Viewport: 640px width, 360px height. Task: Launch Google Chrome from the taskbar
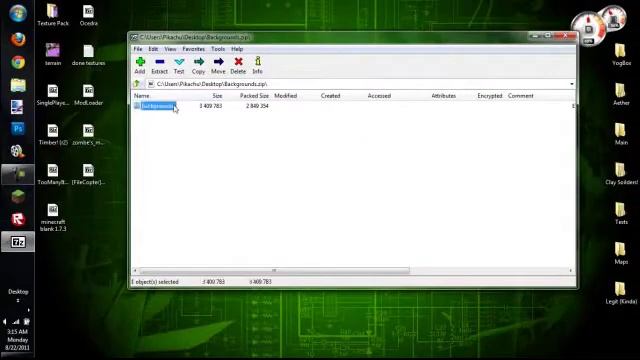point(18,62)
